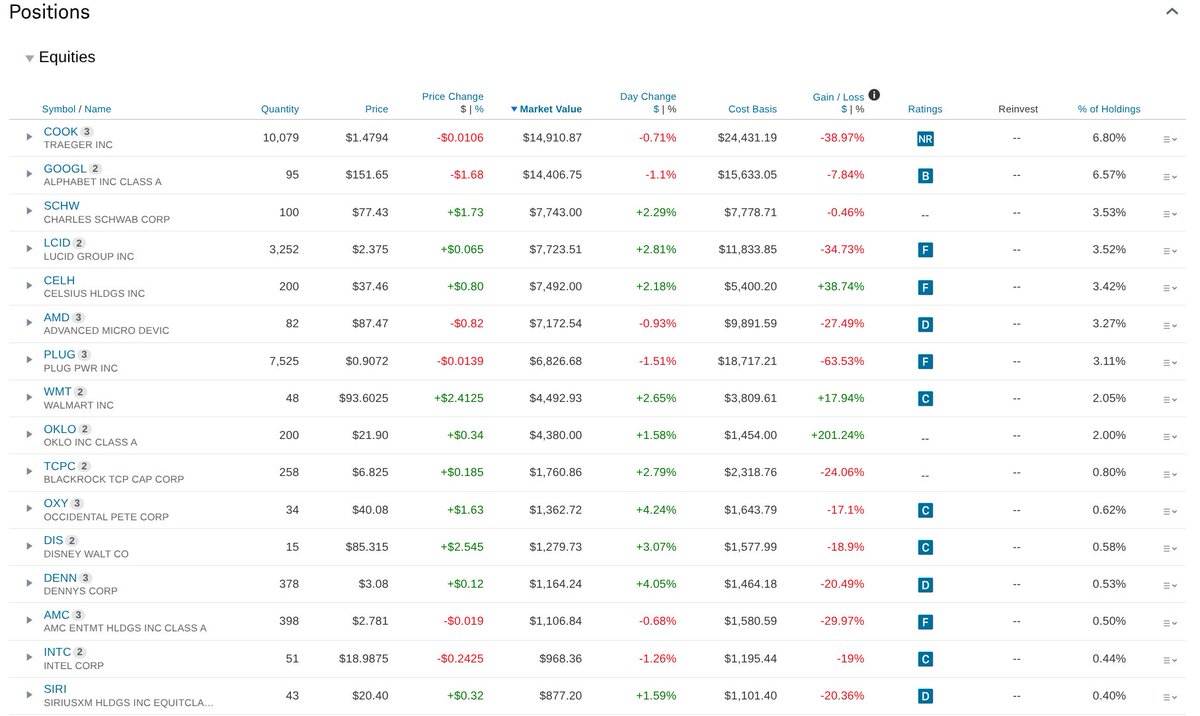This screenshot has width=1200, height=716.
Task: Open the INTC symbol link
Action: pos(58,652)
